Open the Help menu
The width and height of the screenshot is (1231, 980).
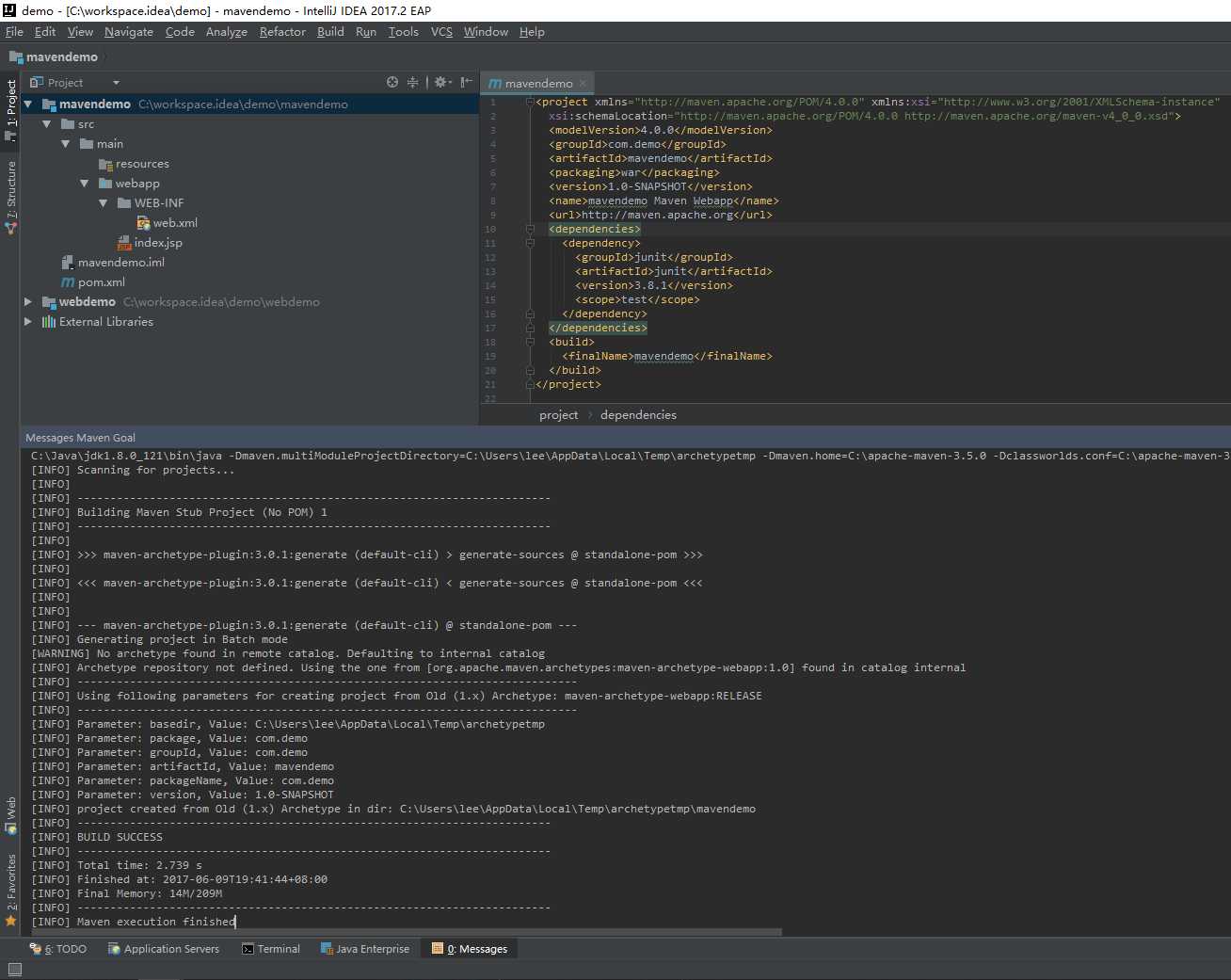pos(532,32)
